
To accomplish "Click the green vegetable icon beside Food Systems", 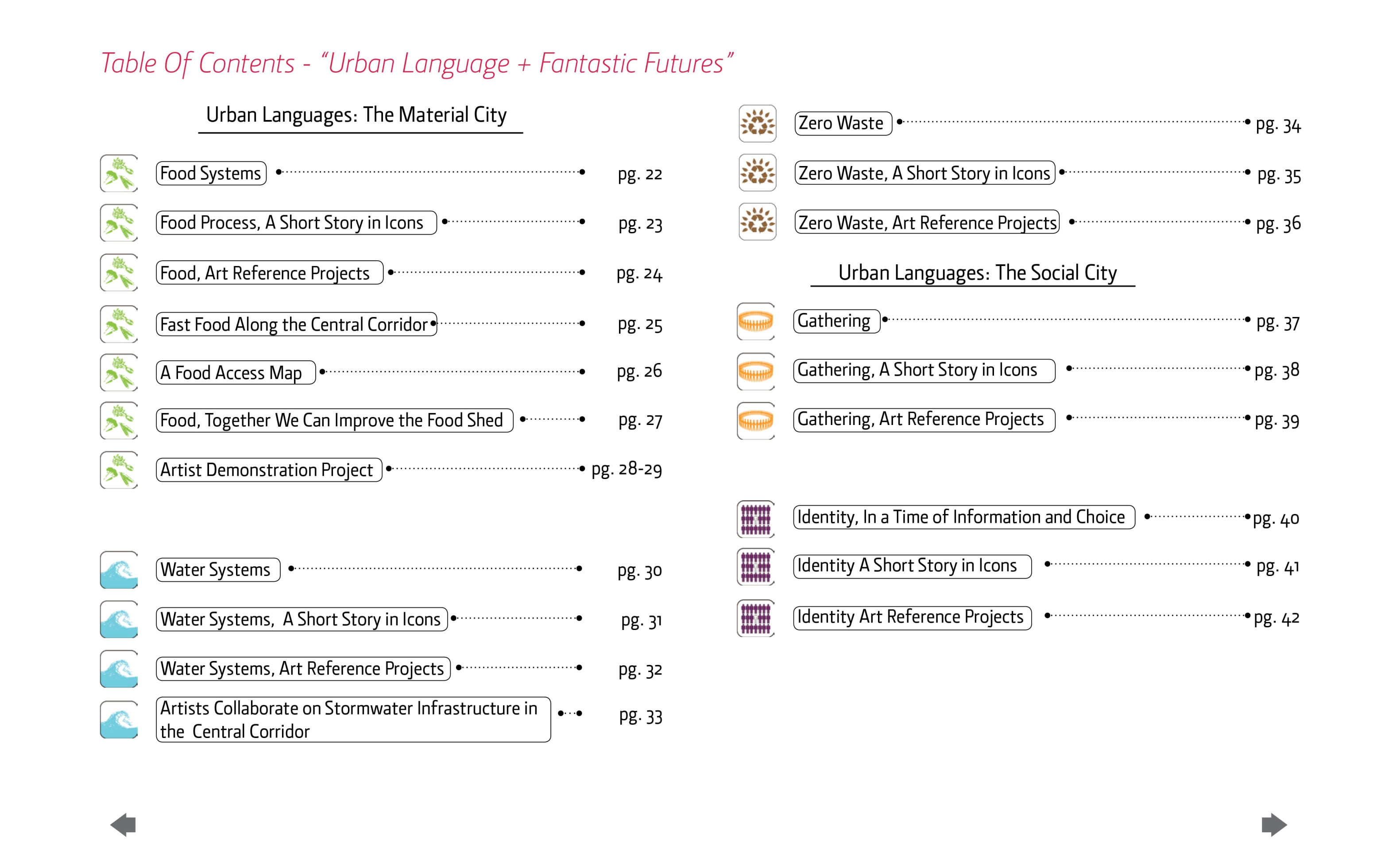I will pos(119,173).
